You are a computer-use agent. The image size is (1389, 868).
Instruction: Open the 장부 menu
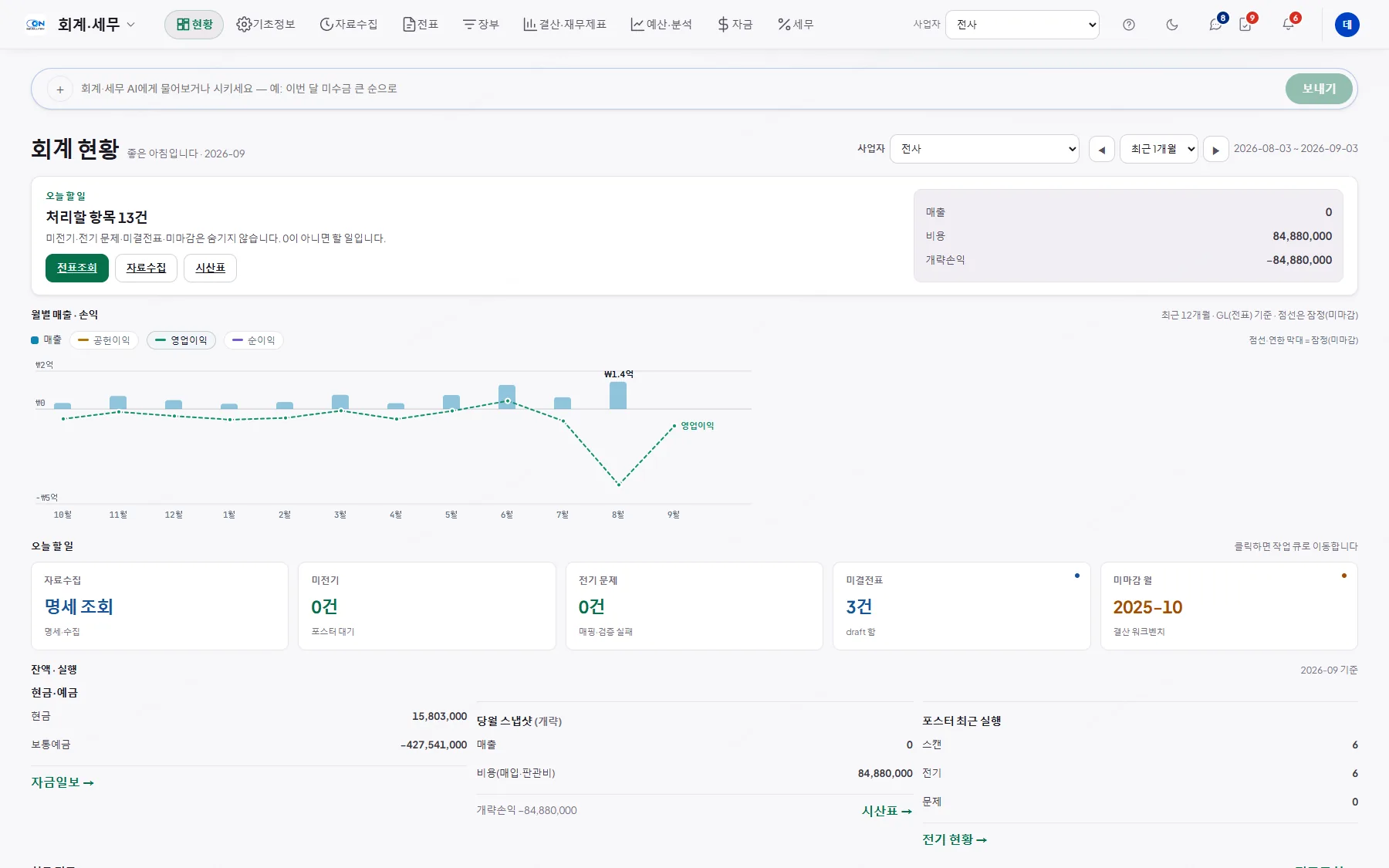481,25
